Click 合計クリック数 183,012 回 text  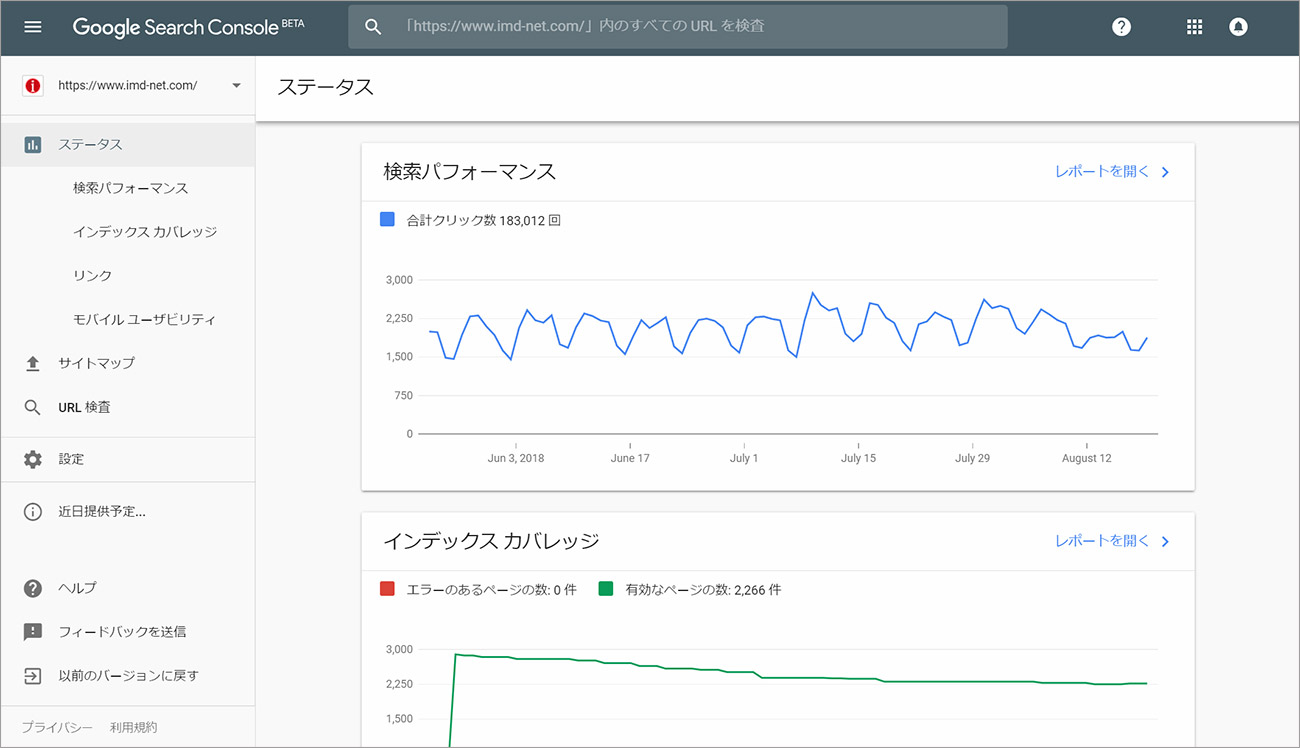tap(484, 220)
